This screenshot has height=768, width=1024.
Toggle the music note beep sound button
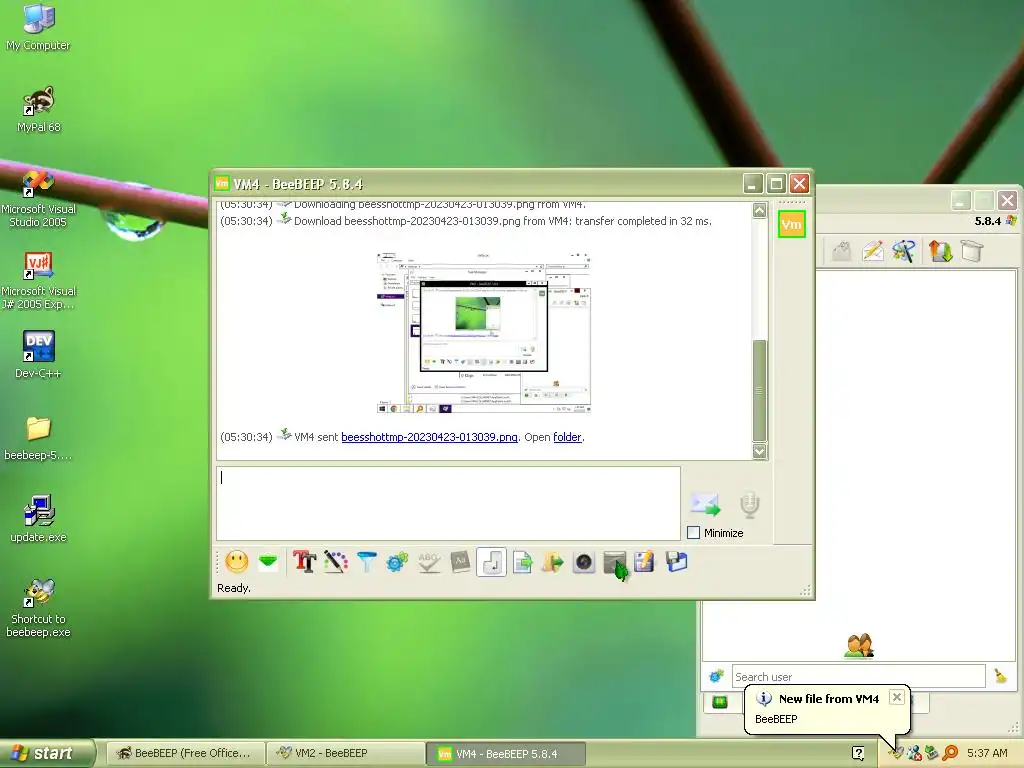(491, 562)
